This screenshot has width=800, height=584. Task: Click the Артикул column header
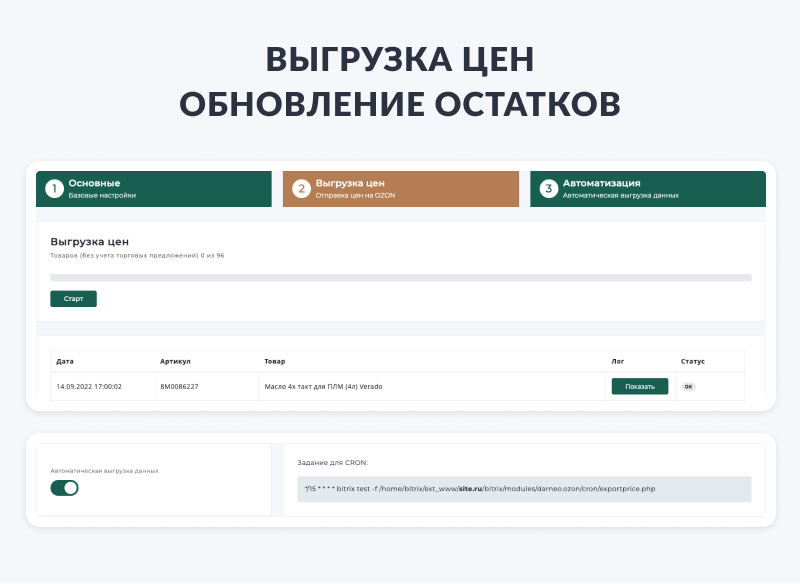click(175, 361)
